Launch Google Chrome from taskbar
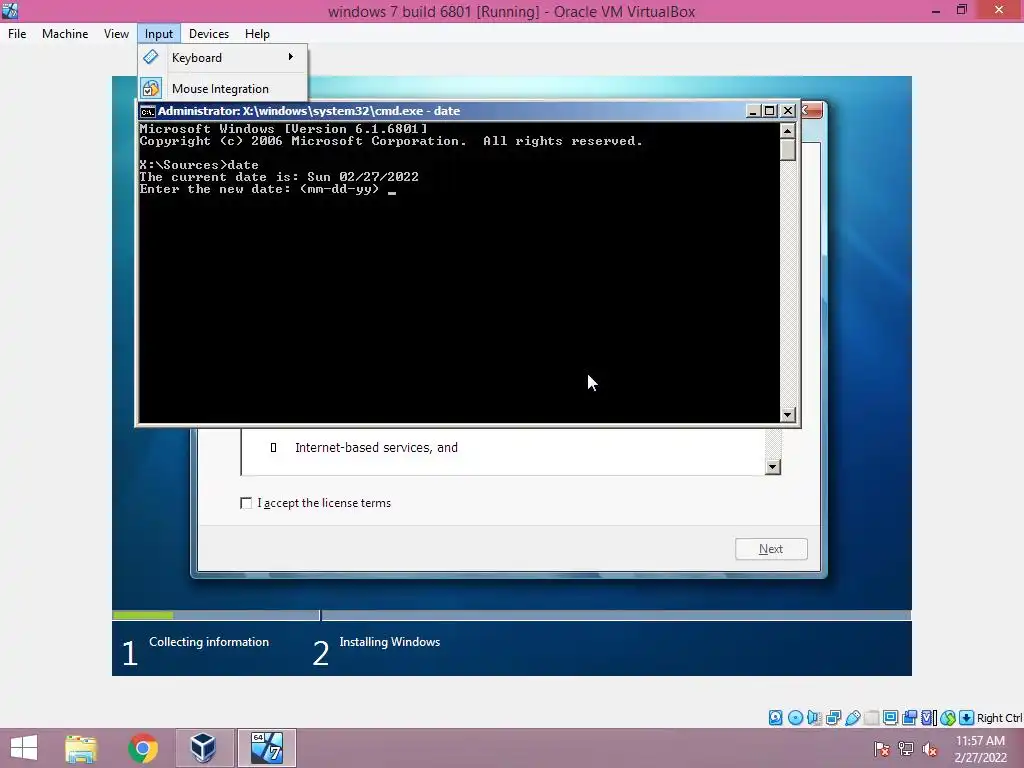 143,748
